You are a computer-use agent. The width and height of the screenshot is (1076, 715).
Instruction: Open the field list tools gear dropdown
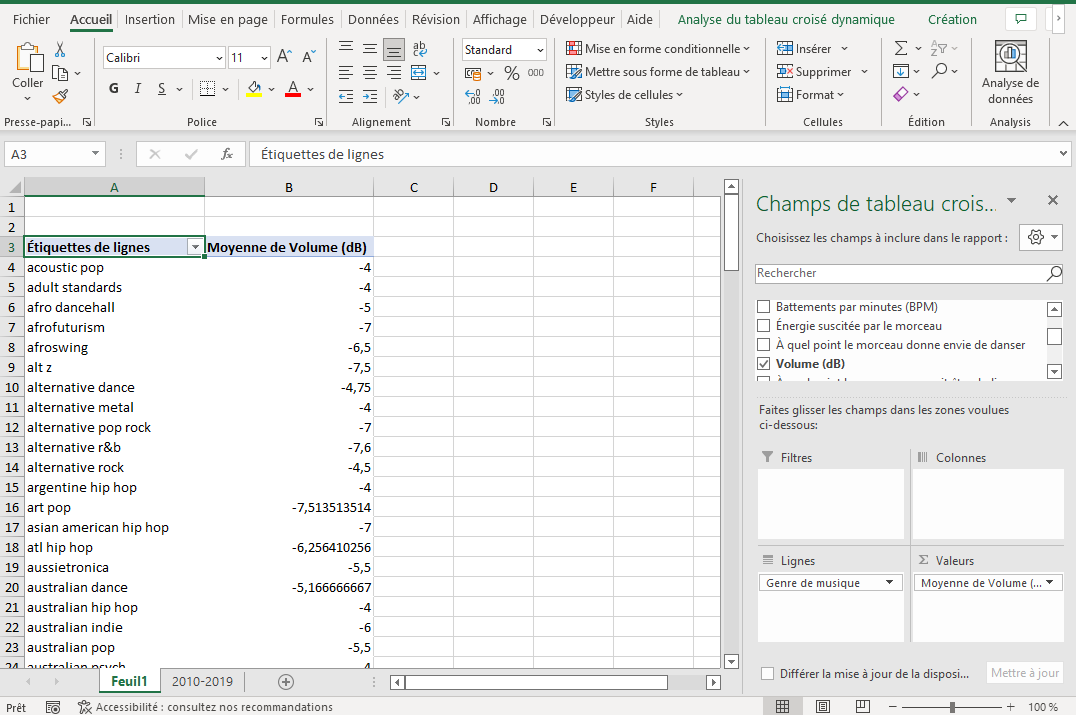click(1041, 237)
